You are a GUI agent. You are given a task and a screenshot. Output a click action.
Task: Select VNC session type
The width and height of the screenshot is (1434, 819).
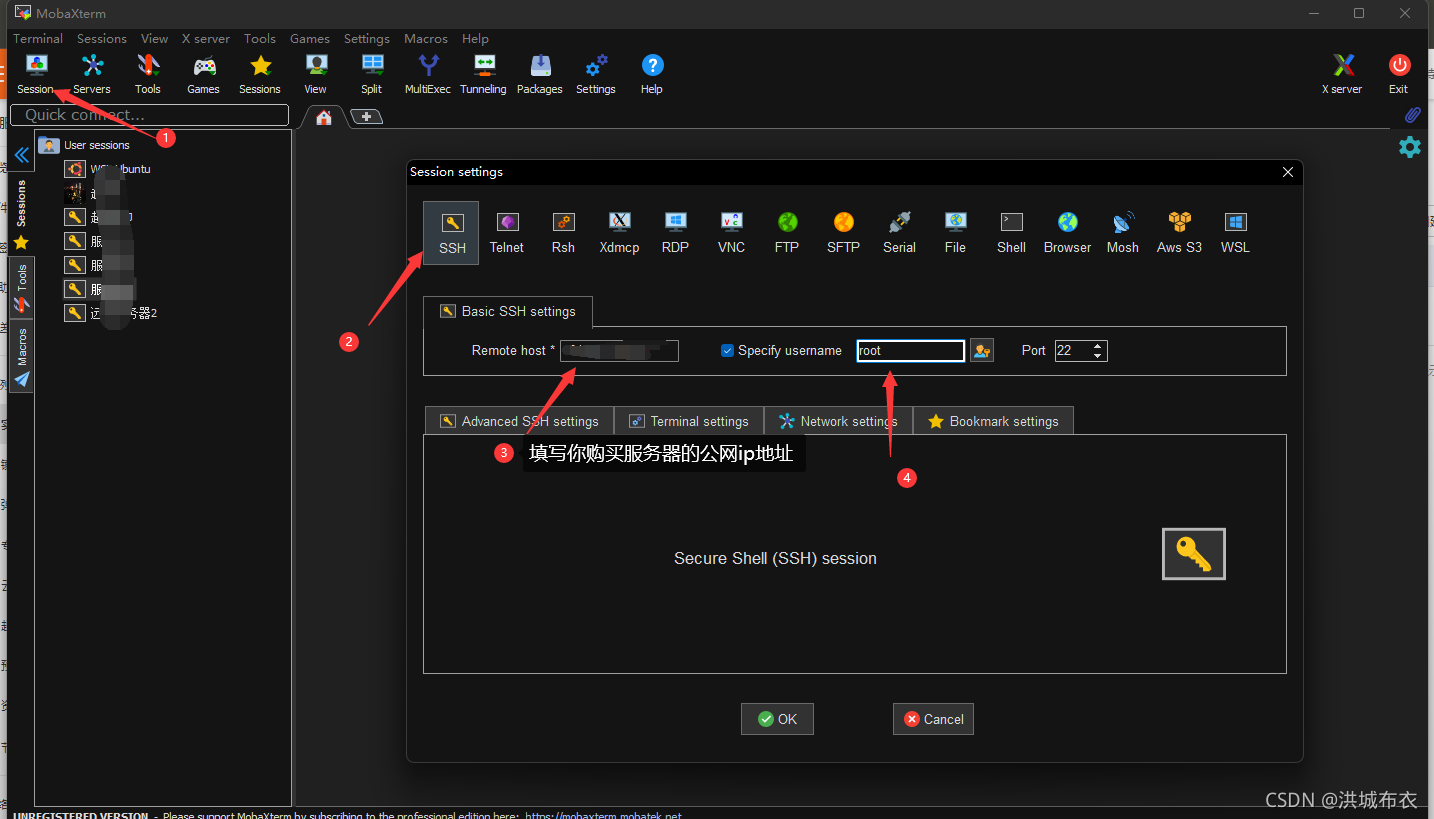(731, 233)
